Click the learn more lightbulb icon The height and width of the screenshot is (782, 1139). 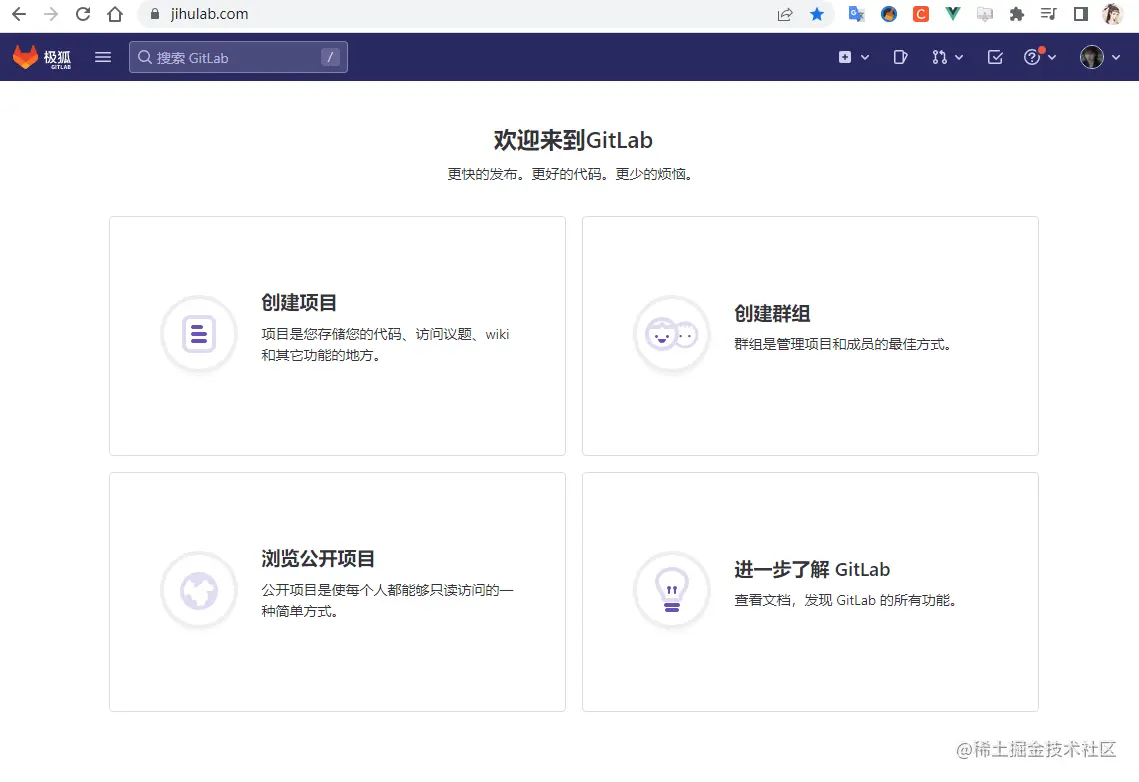click(672, 590)
